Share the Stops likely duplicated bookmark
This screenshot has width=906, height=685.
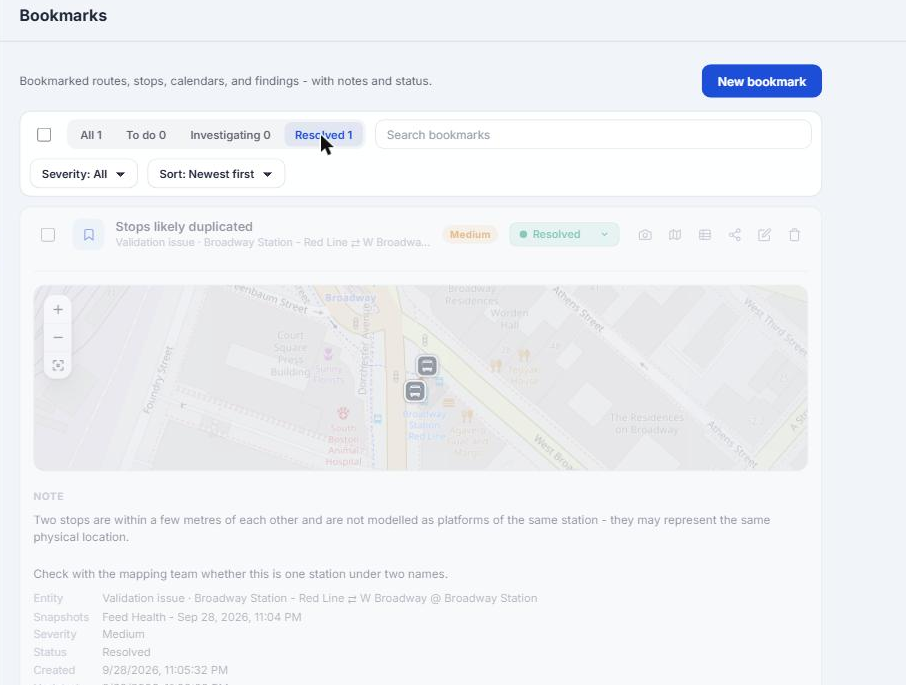click(734, 235)
